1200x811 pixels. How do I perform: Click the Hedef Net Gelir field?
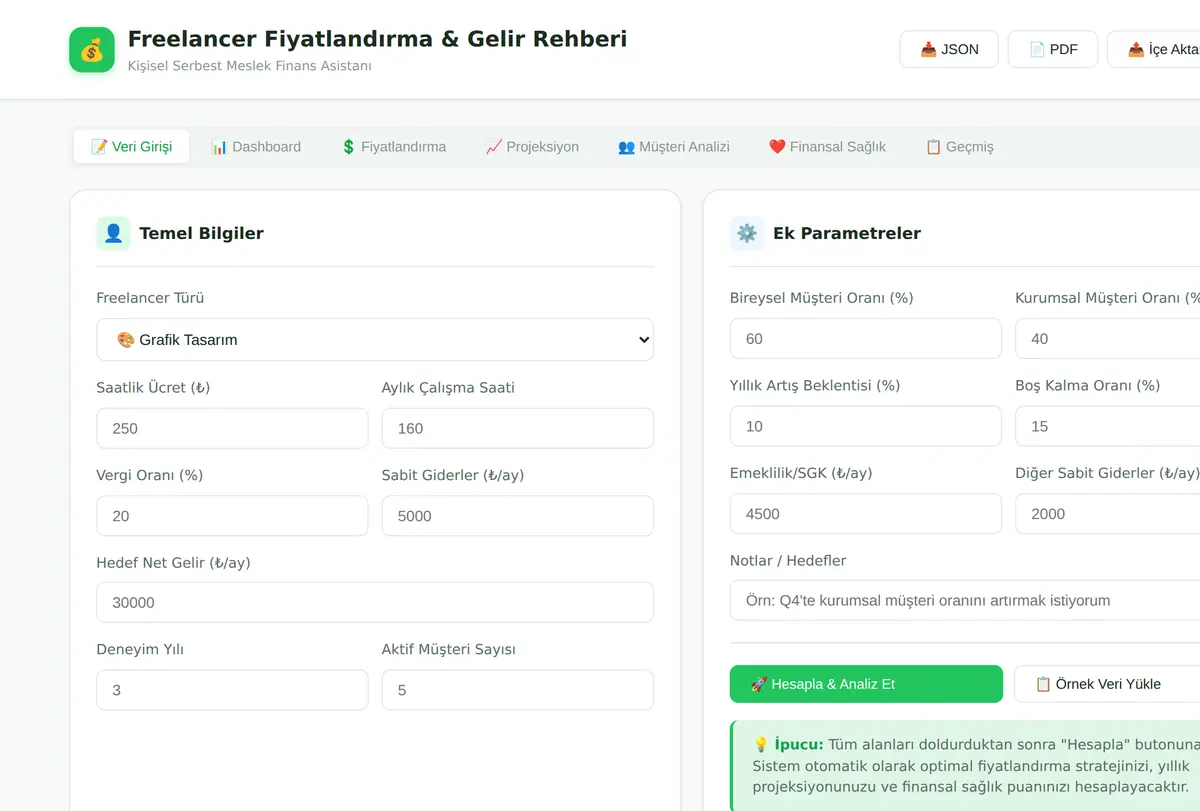tap(375, 602)
